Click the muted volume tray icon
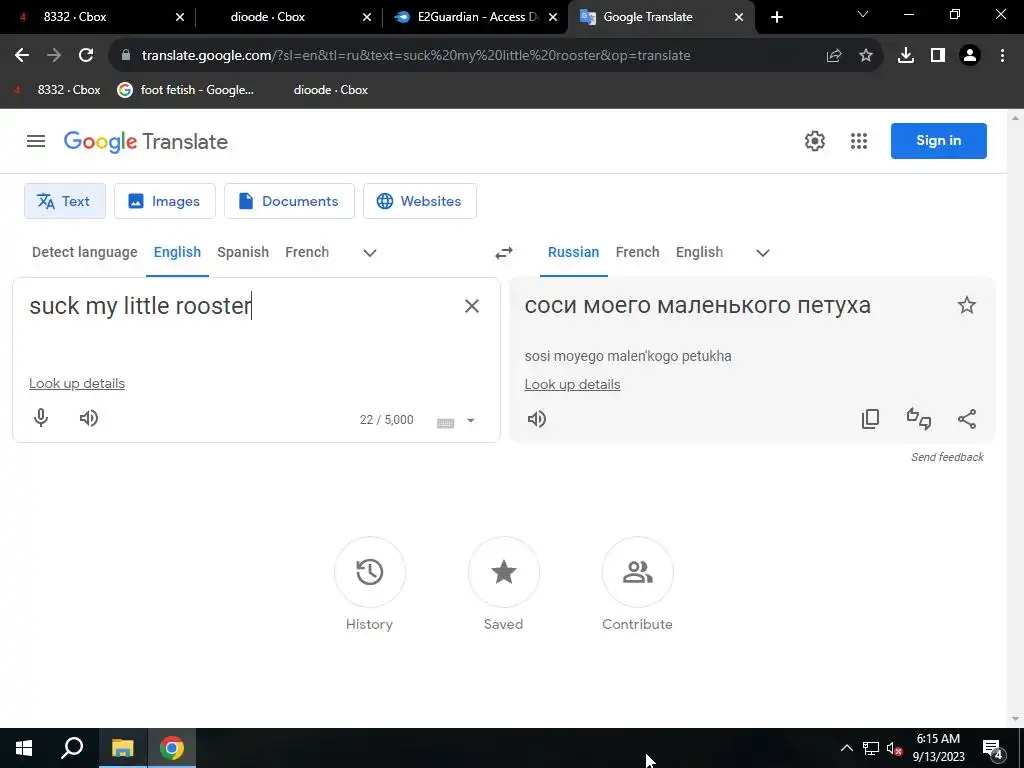 coord(894,749)
